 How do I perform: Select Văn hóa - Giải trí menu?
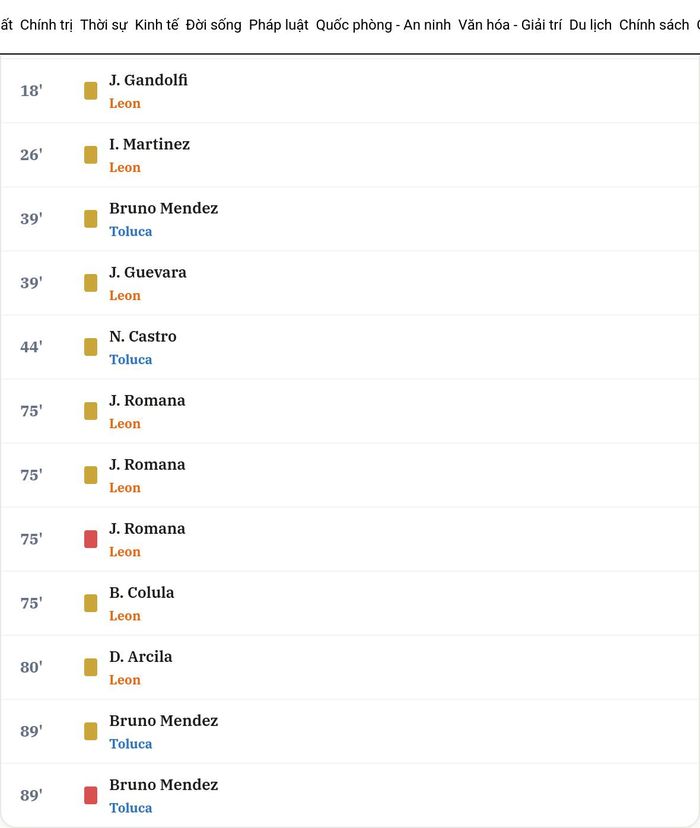click(x=510, y=25)
